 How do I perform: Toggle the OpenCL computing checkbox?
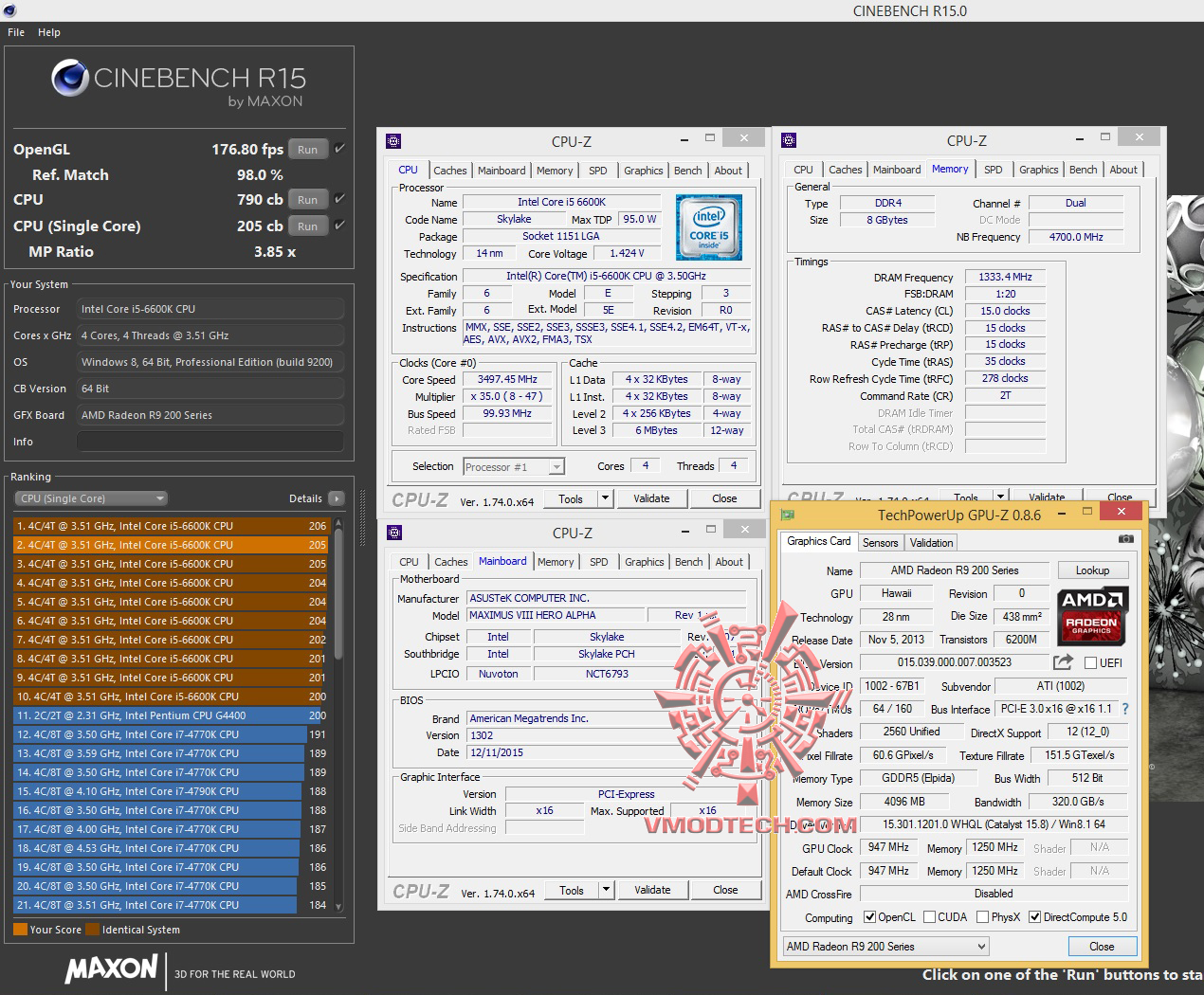point(869,917)
